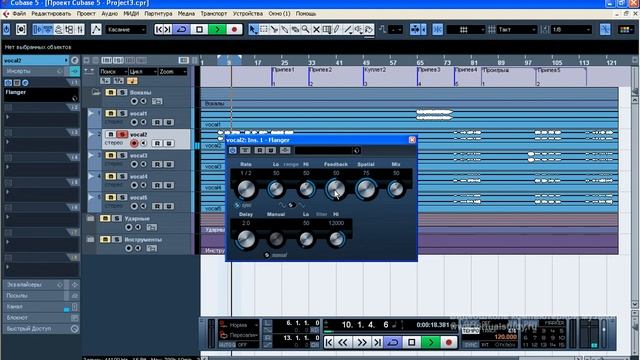The width and height of the screenshot is (640, 360).
Task: Mute the vocal1 track
Action: point(110,113)
